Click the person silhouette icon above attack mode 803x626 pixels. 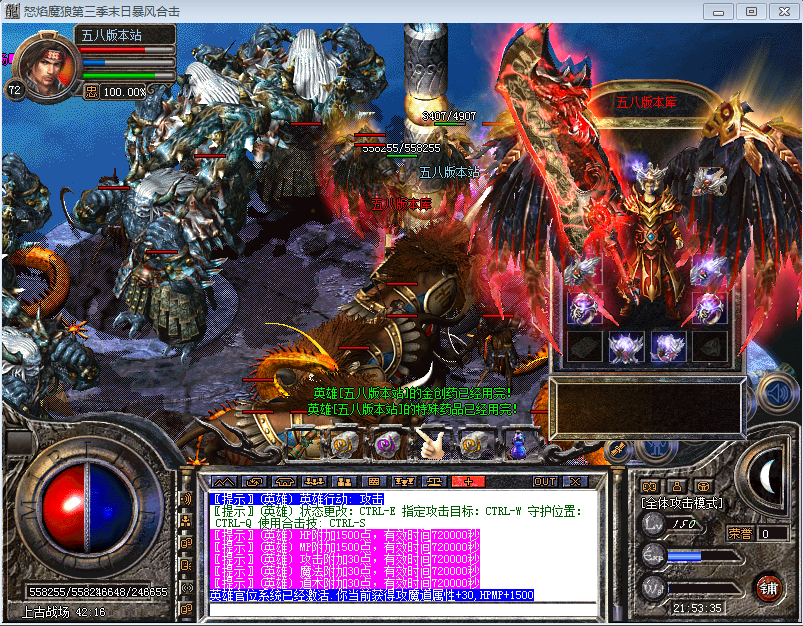[677, 486]
